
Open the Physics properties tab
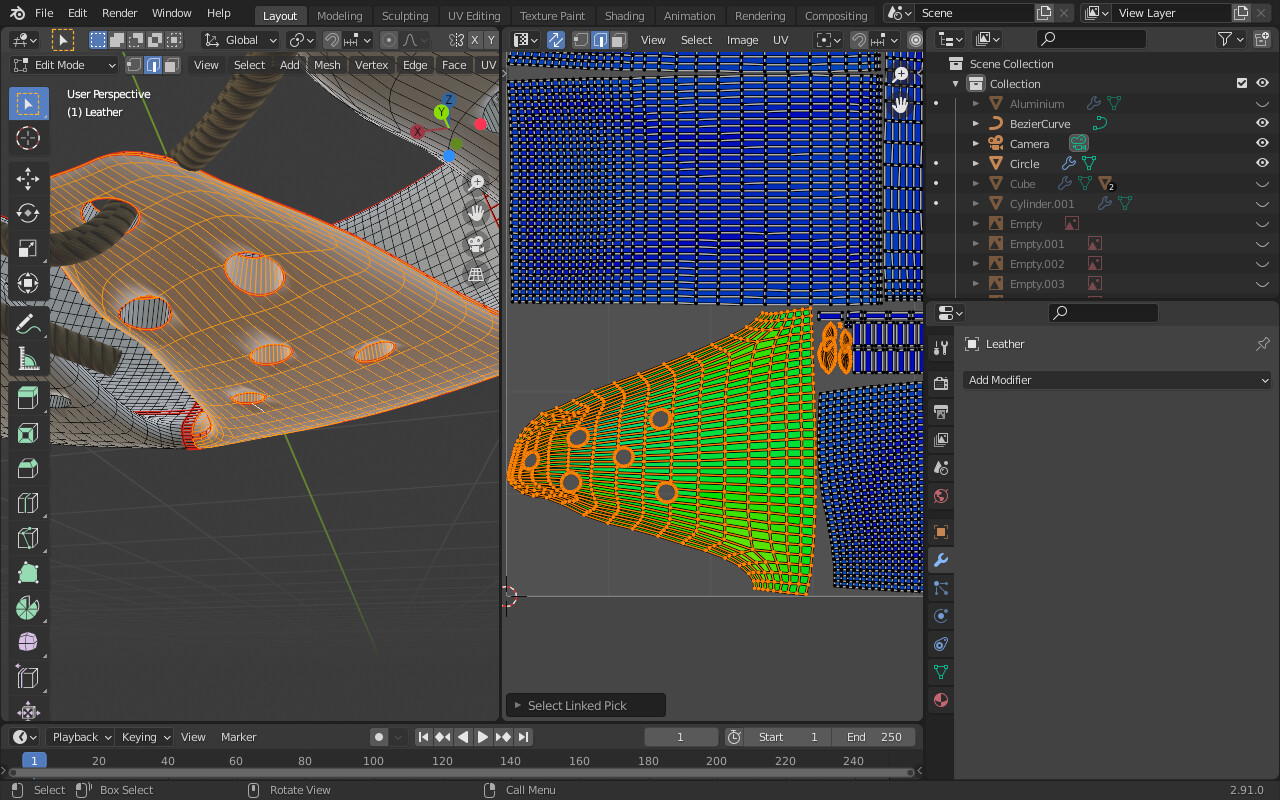(x=940, y=616)
